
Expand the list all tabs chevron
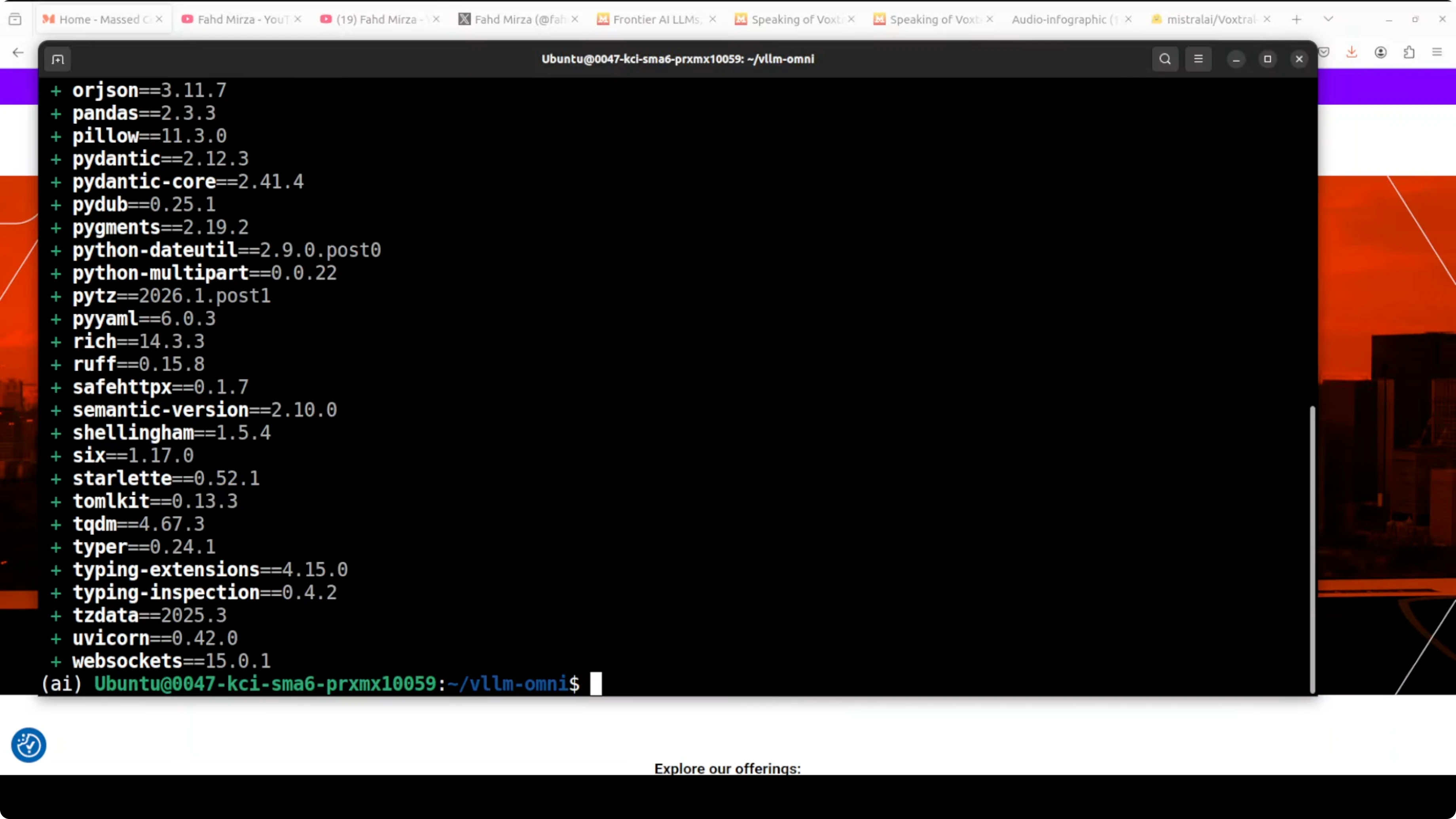point(1328,19)
